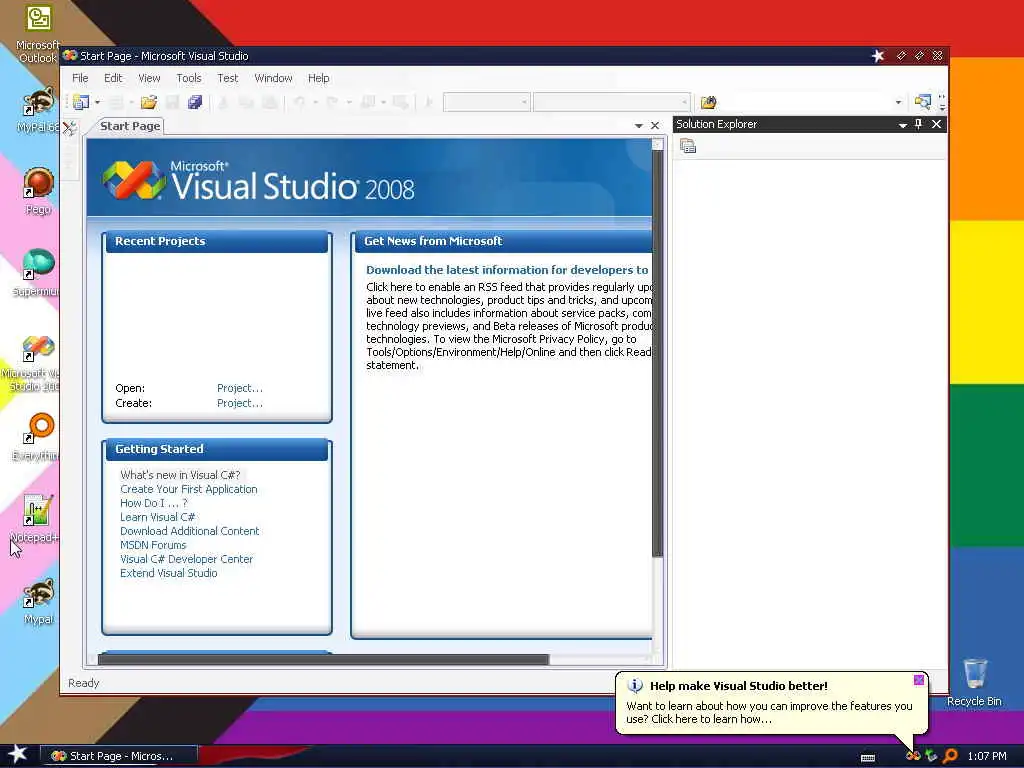Open What's new in Visual C#? link
This screenshot has height=768, width=1024.
point(180,475)
